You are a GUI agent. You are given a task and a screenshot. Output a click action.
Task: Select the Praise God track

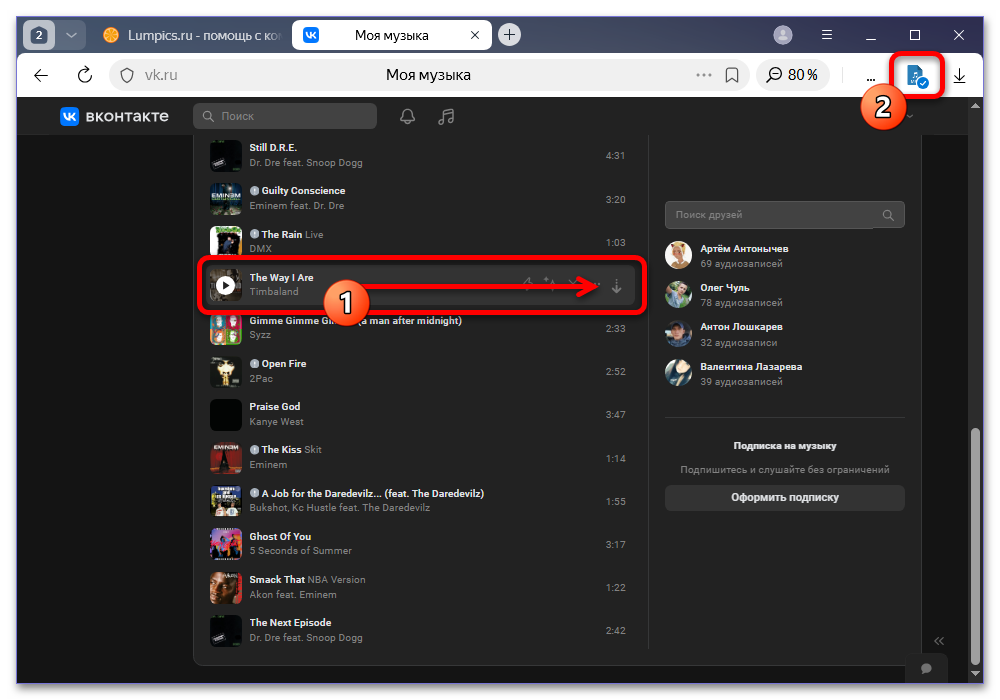click(x=274, y=407)
